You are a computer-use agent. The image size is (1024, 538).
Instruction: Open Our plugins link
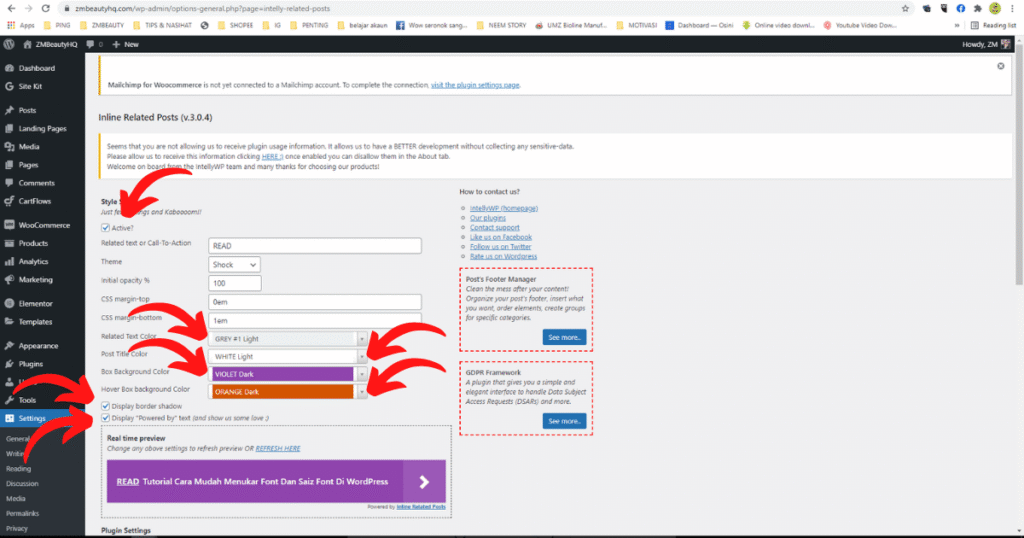tap(488, 218)
